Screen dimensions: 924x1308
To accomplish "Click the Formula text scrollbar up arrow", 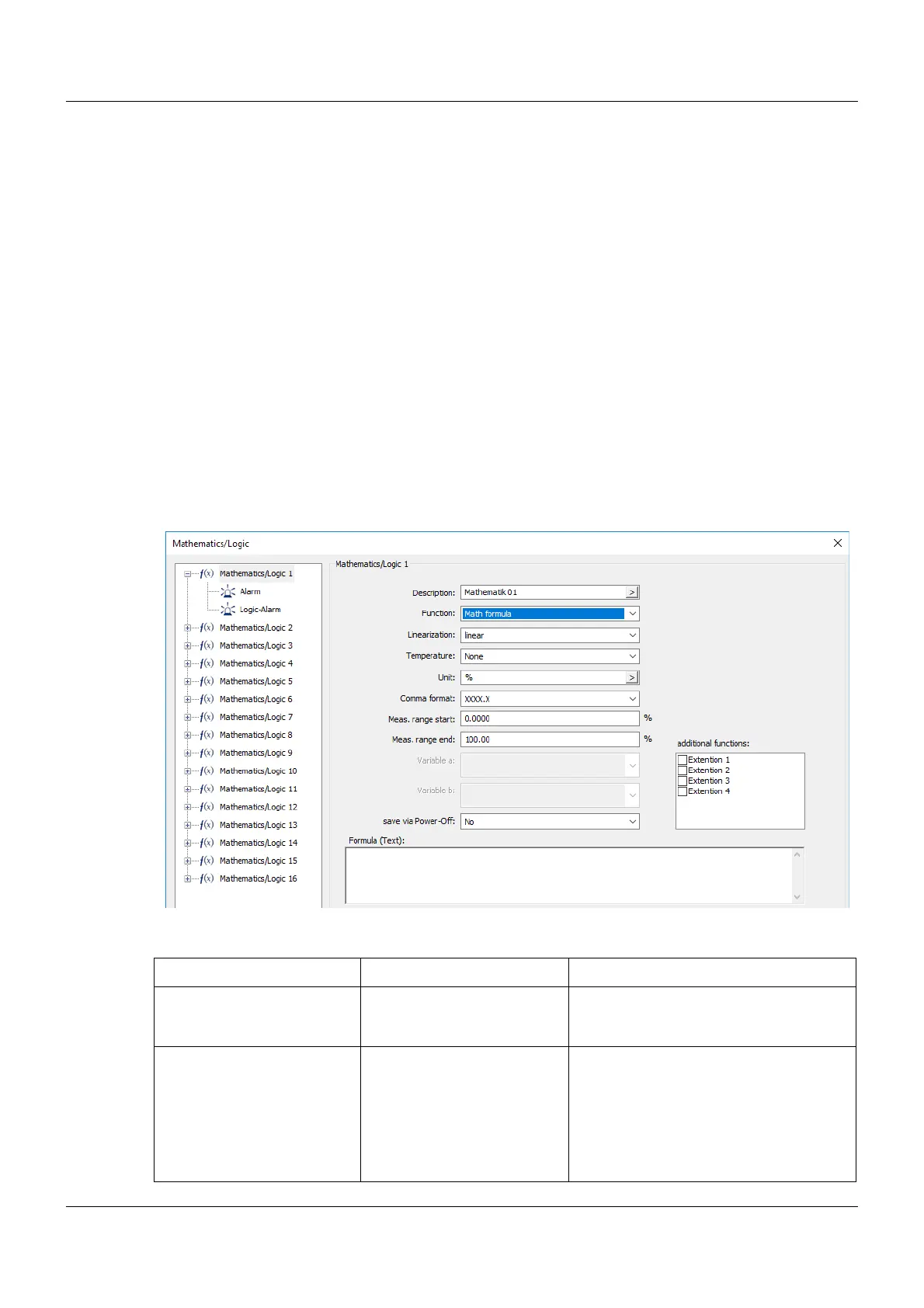I will (x=797, y=855).
